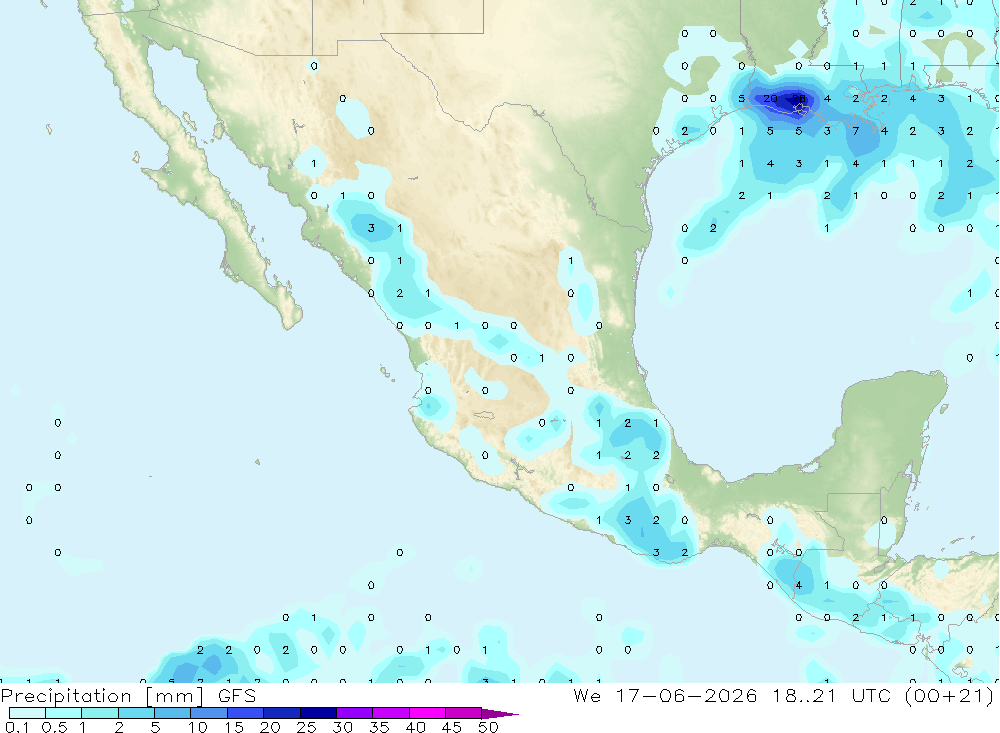Click the '0.1' legend scale label
Screen dimensions: 1000x733
tap(17, 727)
